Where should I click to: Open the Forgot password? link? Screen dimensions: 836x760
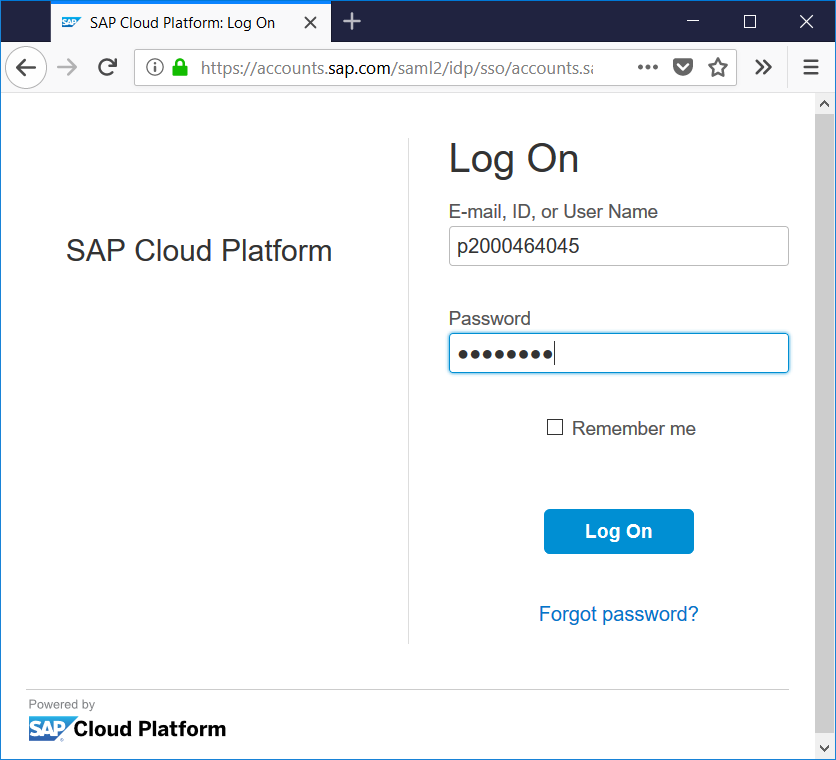click(618, 614)
